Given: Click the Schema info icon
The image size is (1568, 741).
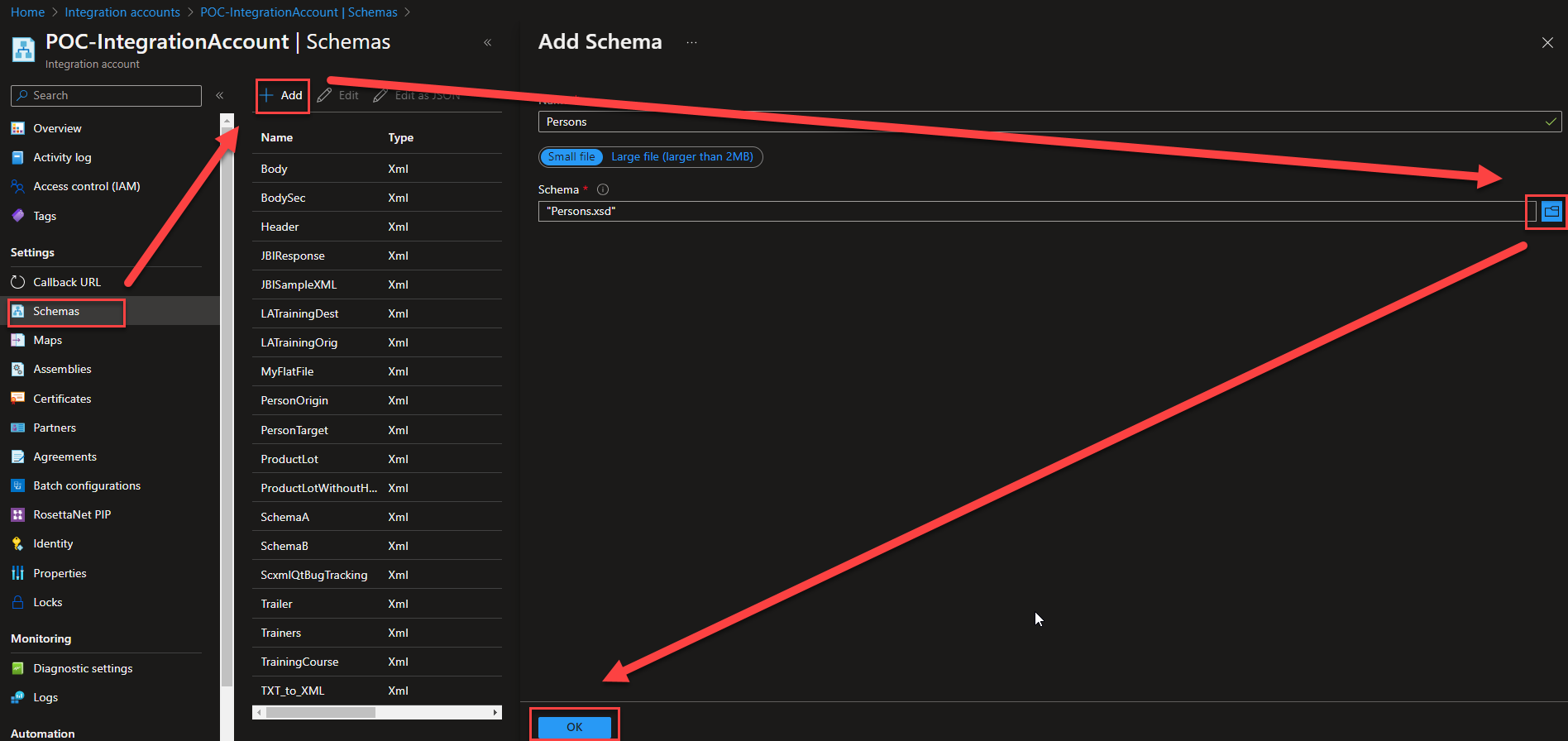Looking at the screenshot, I should pos(603,189).
